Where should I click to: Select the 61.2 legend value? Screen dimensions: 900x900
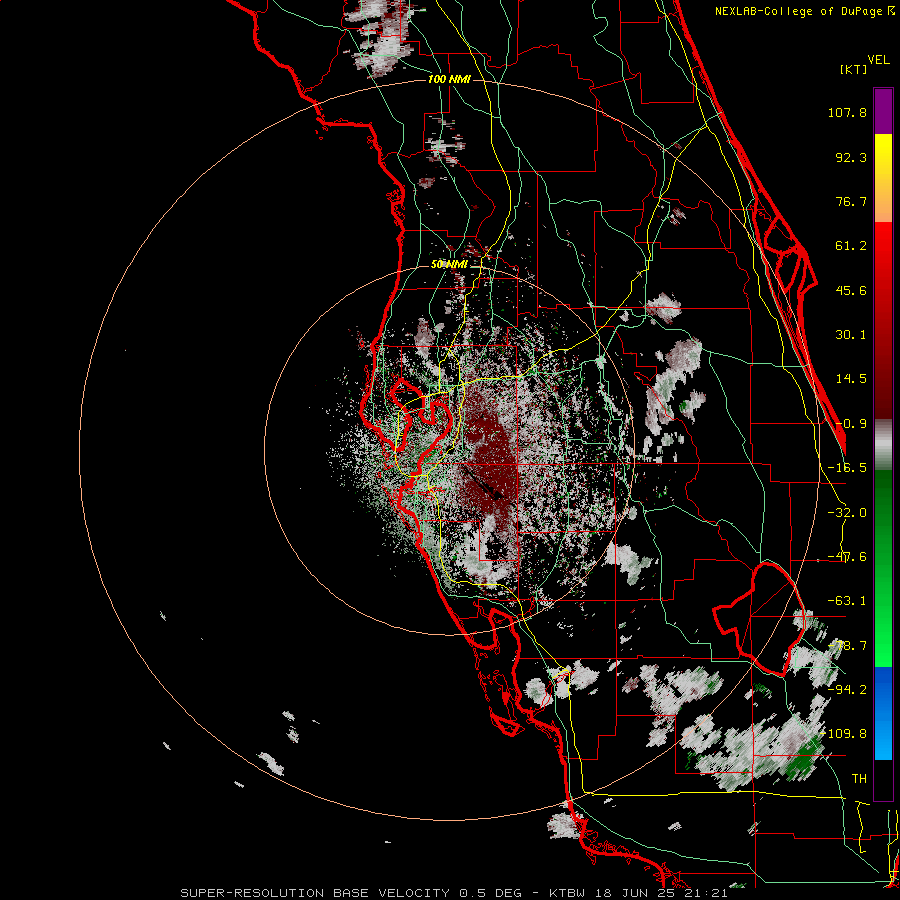tap(851, 246)
